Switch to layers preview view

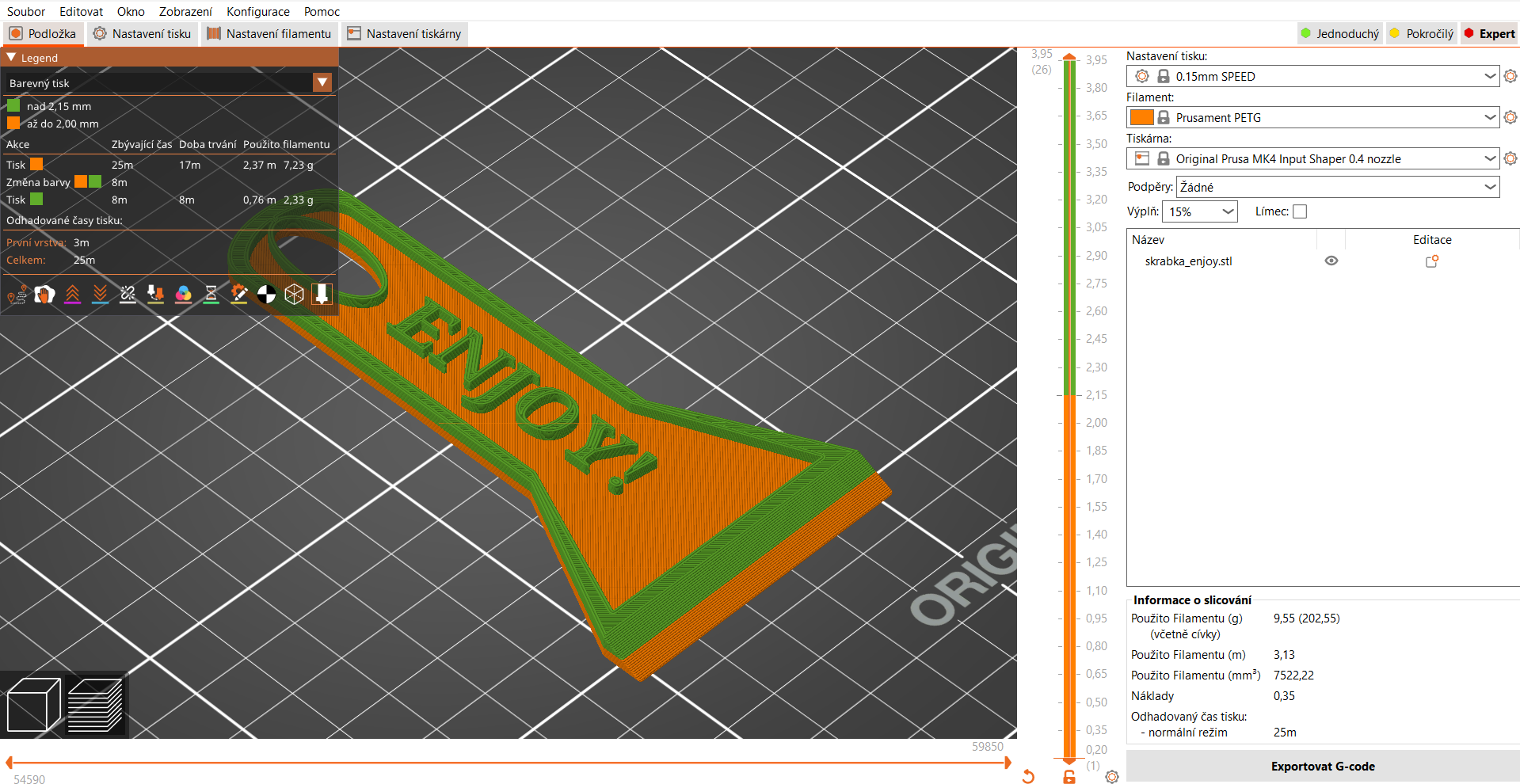click(95, 705)
